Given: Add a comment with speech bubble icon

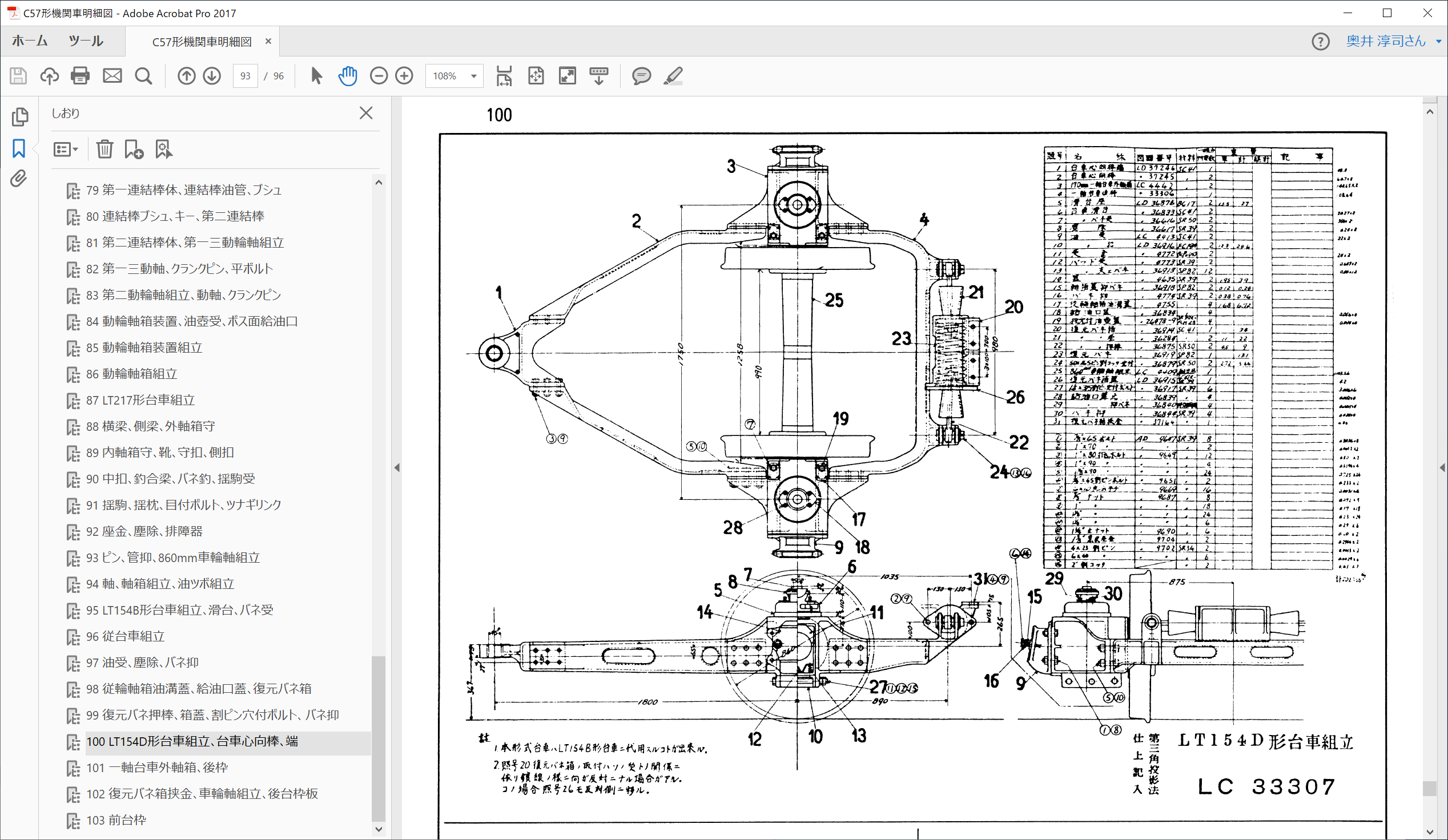Looking at the screenshot, I should (641, 76).
